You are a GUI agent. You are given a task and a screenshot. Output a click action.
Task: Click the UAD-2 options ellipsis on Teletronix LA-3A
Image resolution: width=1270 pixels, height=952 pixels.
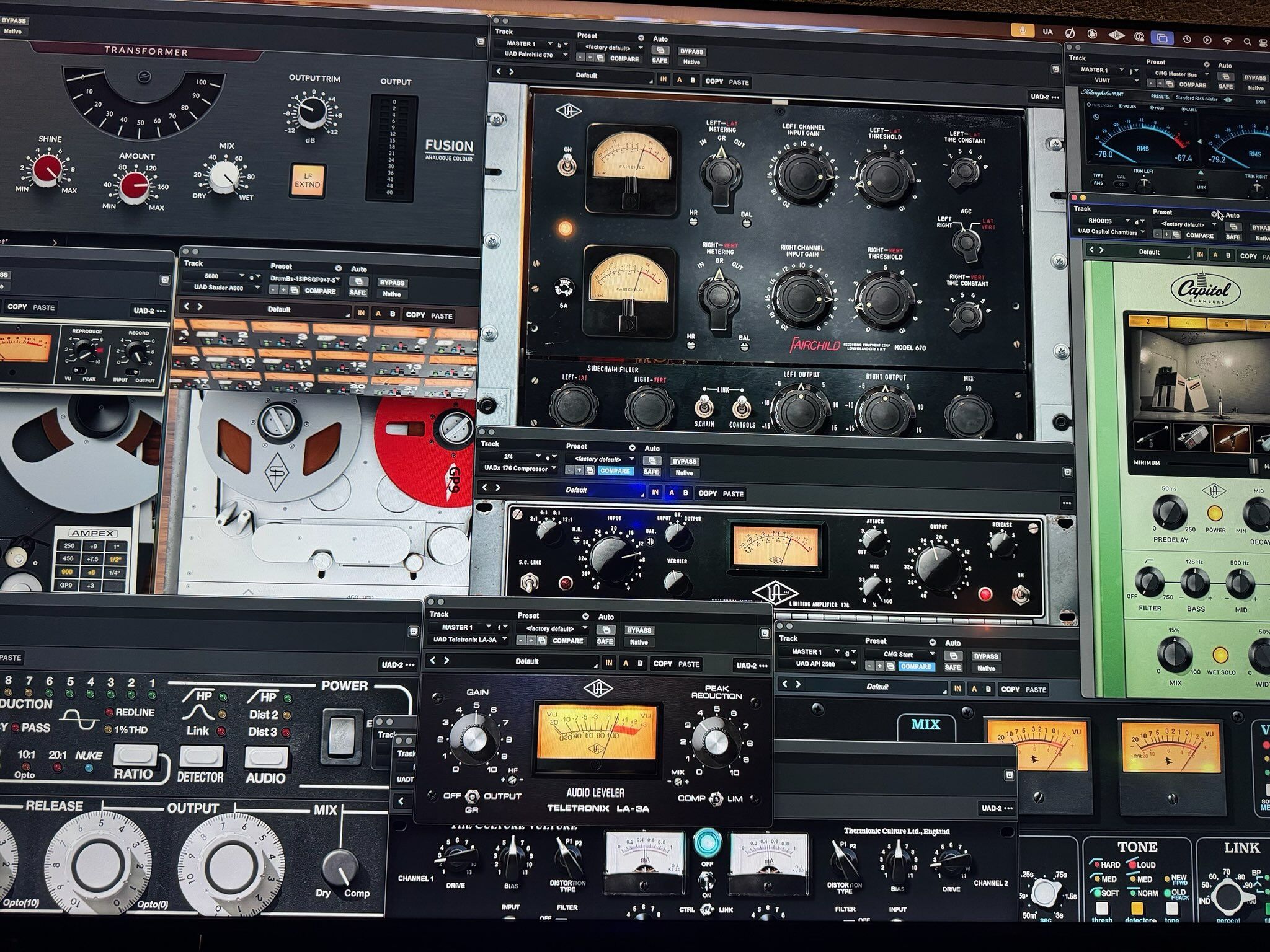click(x=763, y=666)
